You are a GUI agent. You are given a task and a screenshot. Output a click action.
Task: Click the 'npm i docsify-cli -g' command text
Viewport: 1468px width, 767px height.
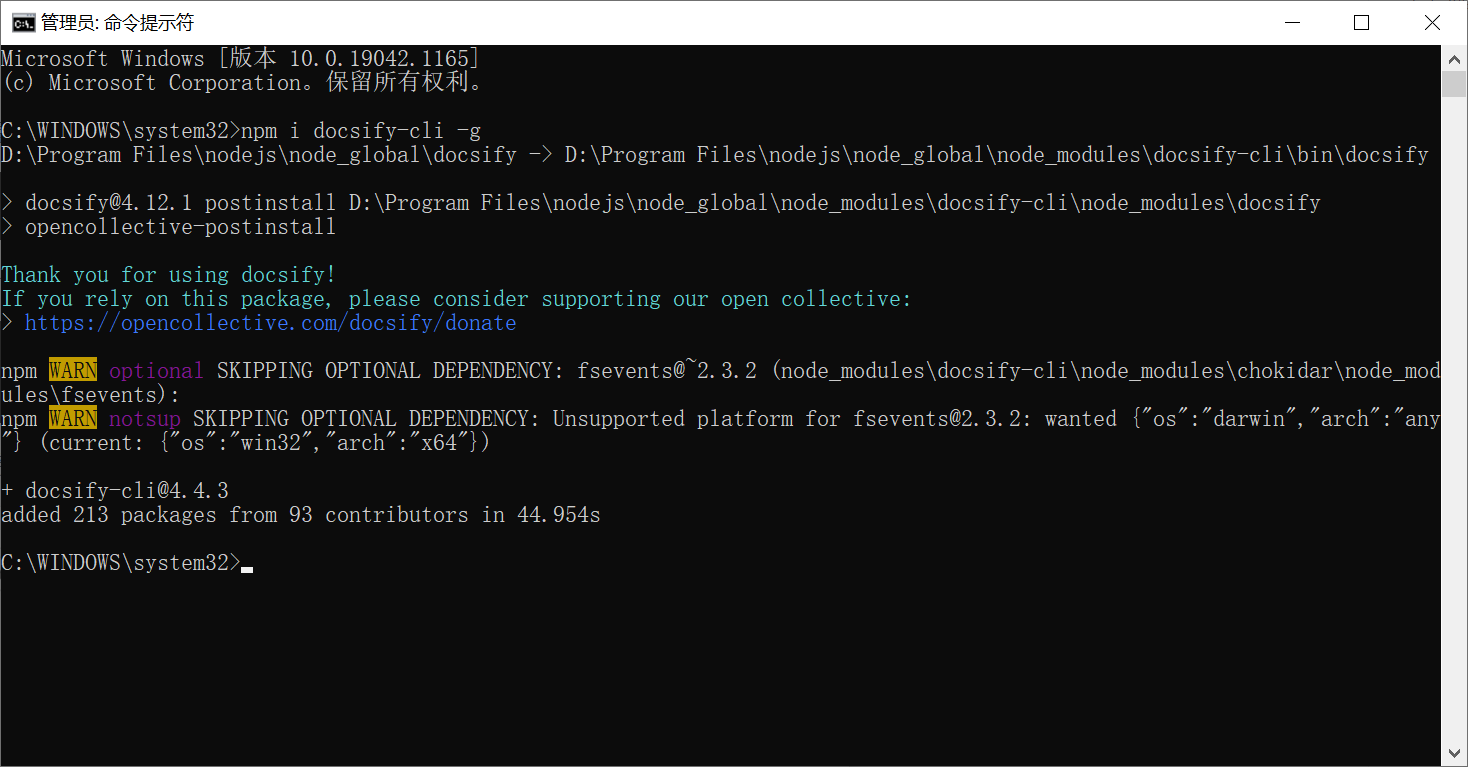361,130
